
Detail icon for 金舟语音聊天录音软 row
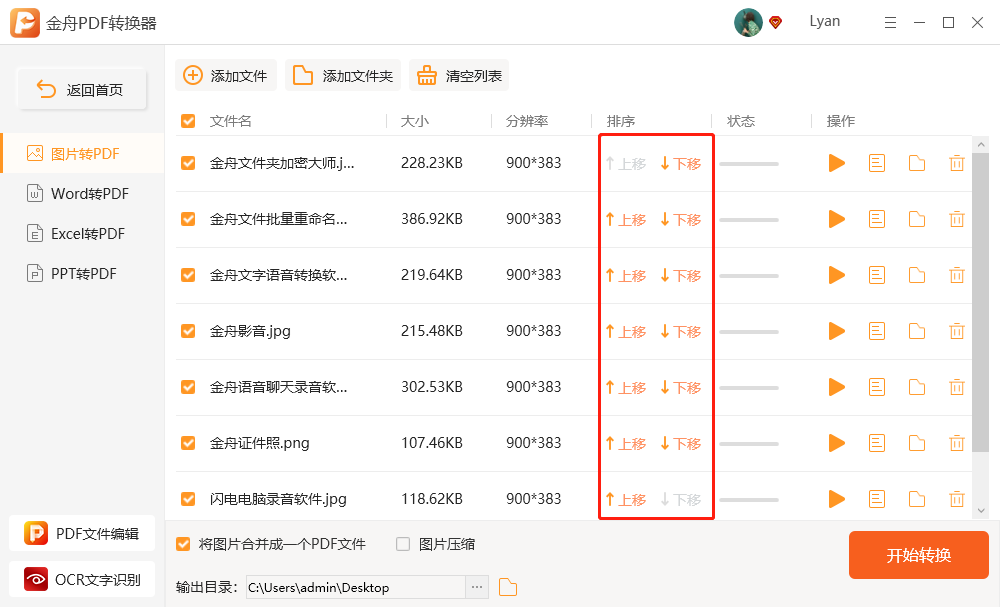coord(877,387)
